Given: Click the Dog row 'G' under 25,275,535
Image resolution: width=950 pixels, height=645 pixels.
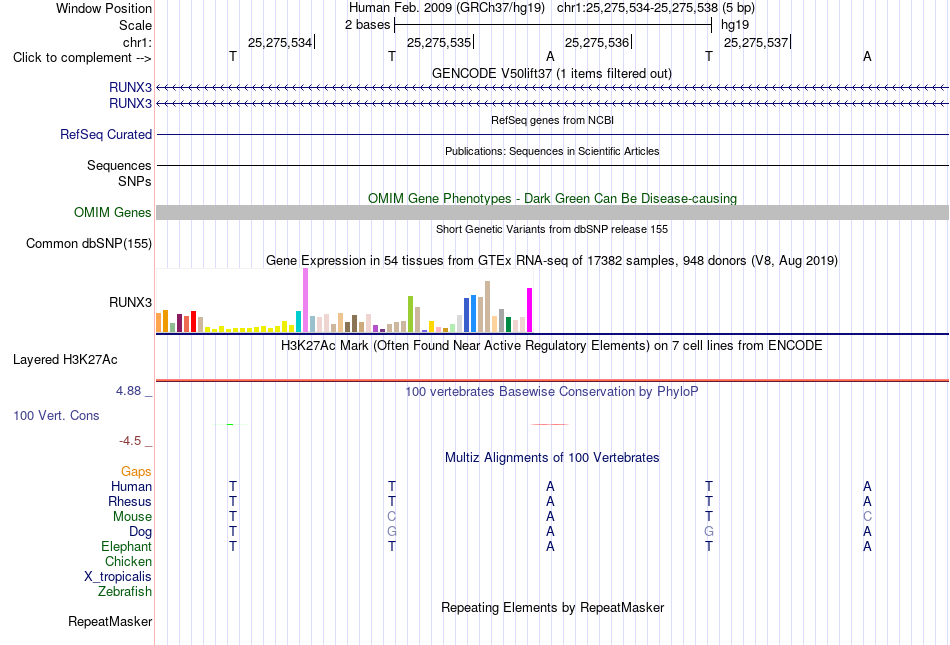Looking at the screenshot, I should [x=391, y=532].
